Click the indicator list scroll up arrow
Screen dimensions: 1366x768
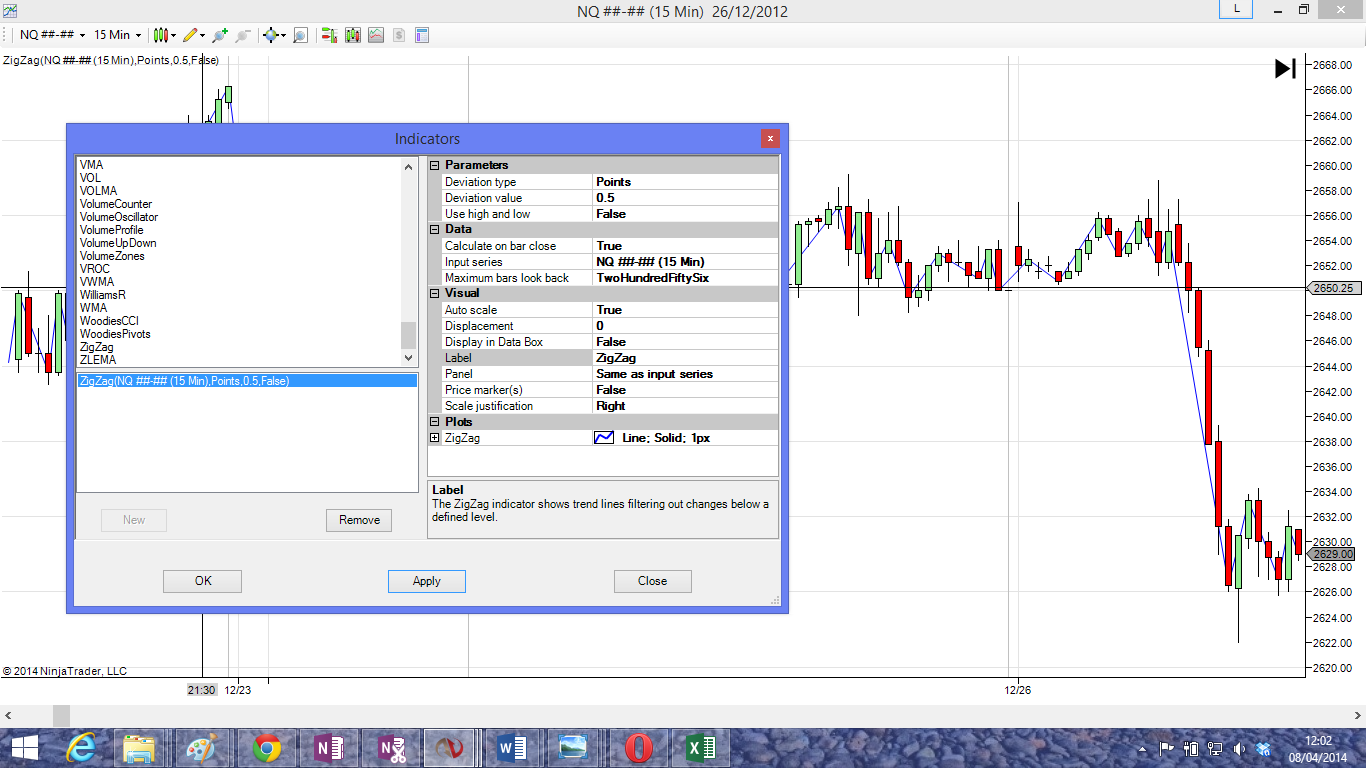(x=408, y=167)
